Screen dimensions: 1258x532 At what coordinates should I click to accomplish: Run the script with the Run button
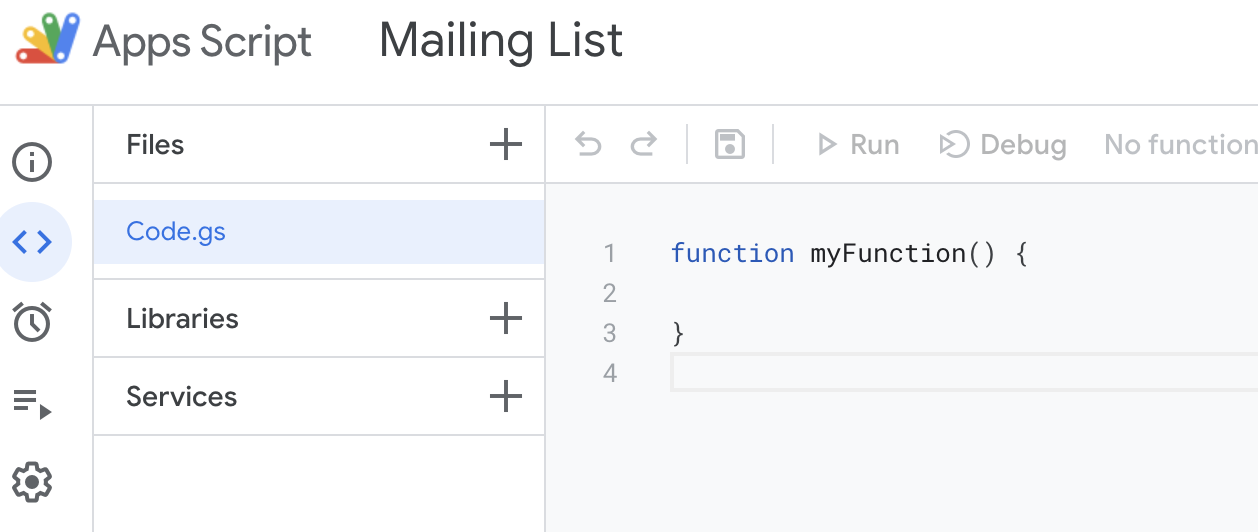[858, 145]
